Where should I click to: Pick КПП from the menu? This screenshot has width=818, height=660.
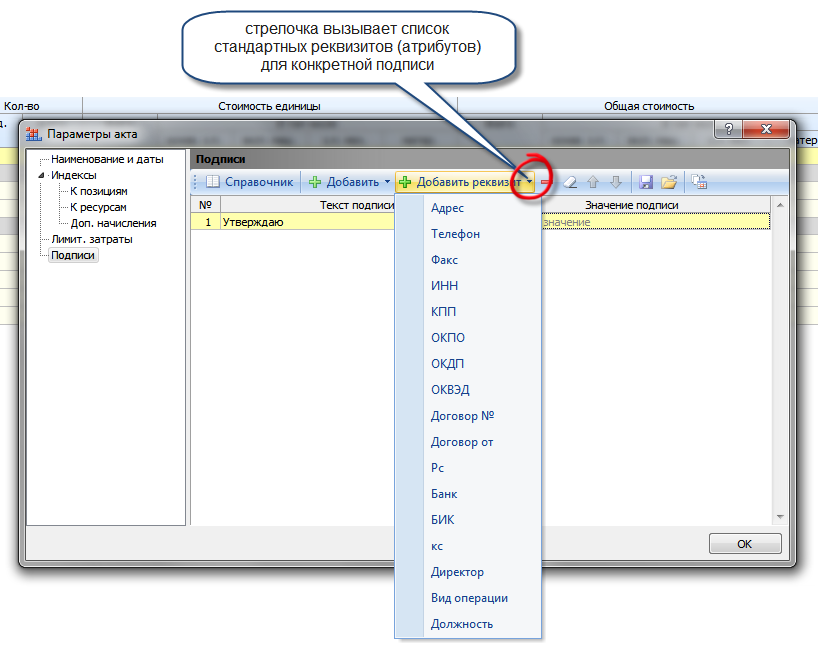click(443, 312)
